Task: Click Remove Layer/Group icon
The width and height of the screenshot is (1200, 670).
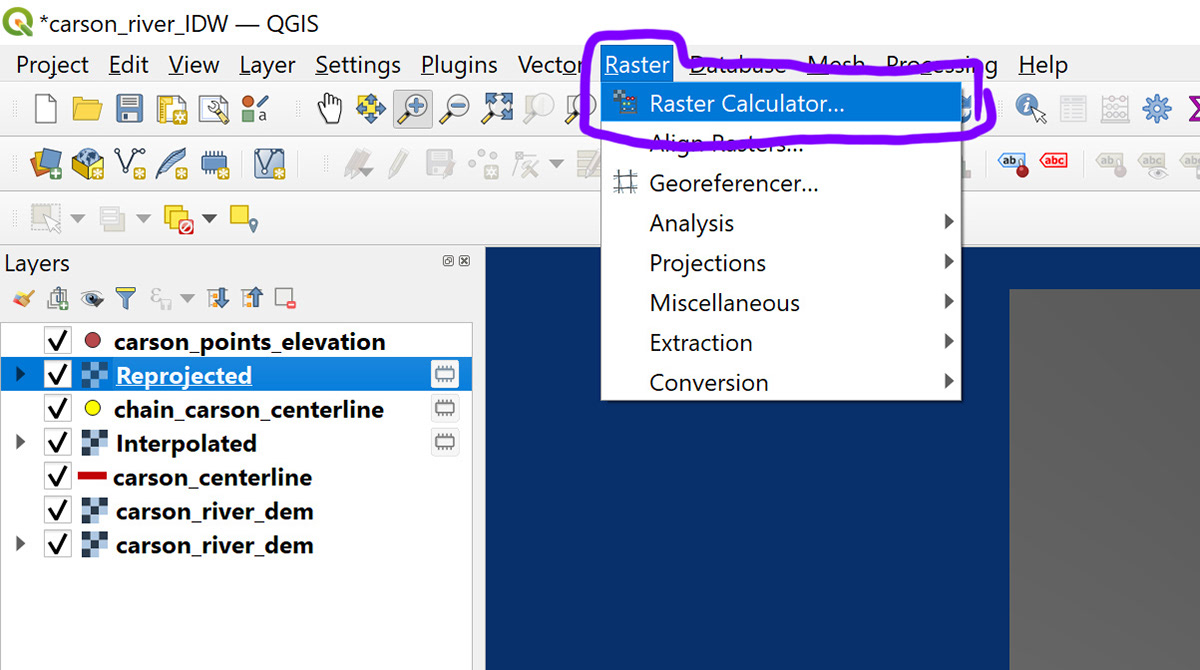Action: pyautogui.click(x=286, y=298)
